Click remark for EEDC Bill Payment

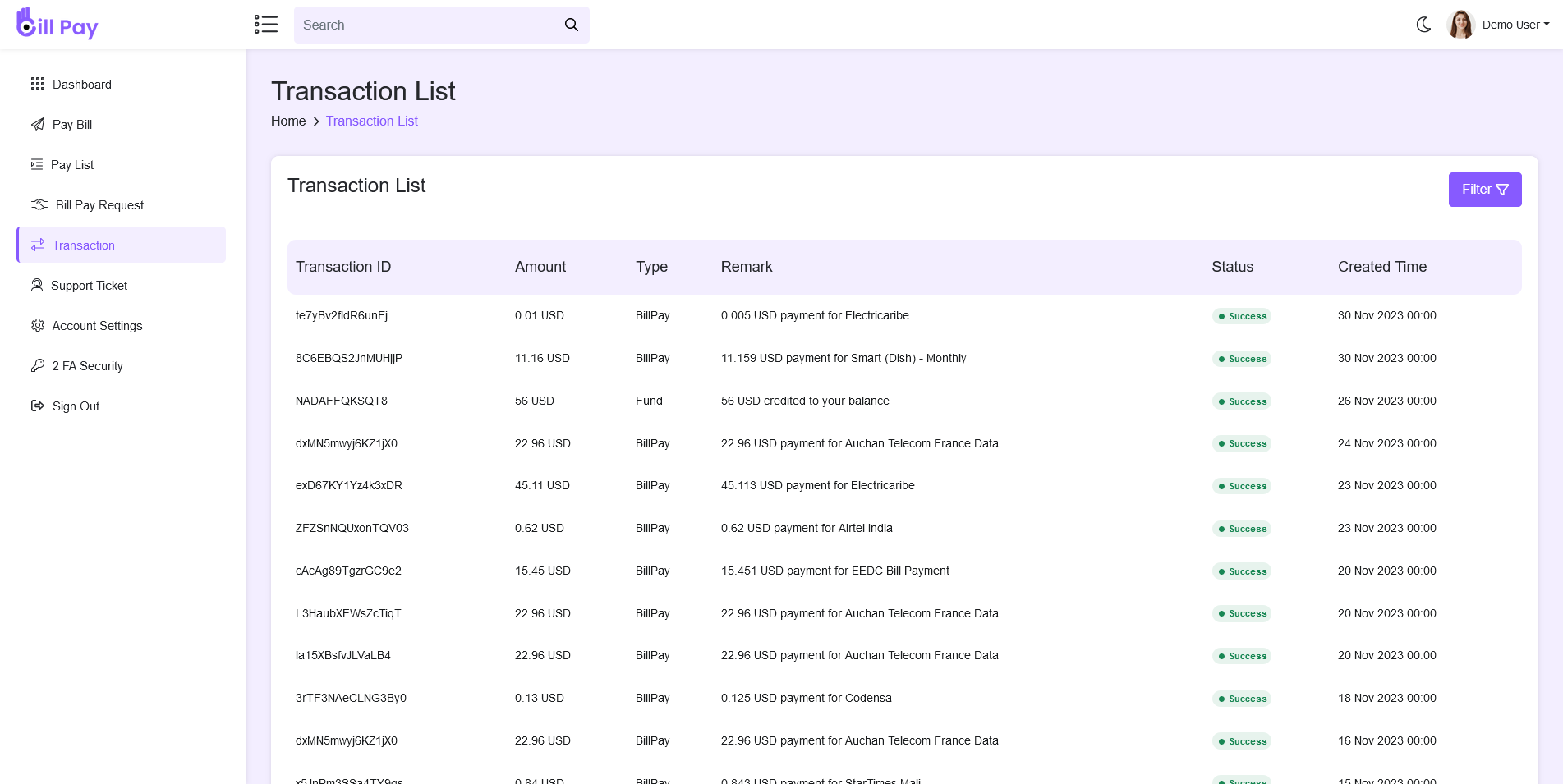click(835, 571)
